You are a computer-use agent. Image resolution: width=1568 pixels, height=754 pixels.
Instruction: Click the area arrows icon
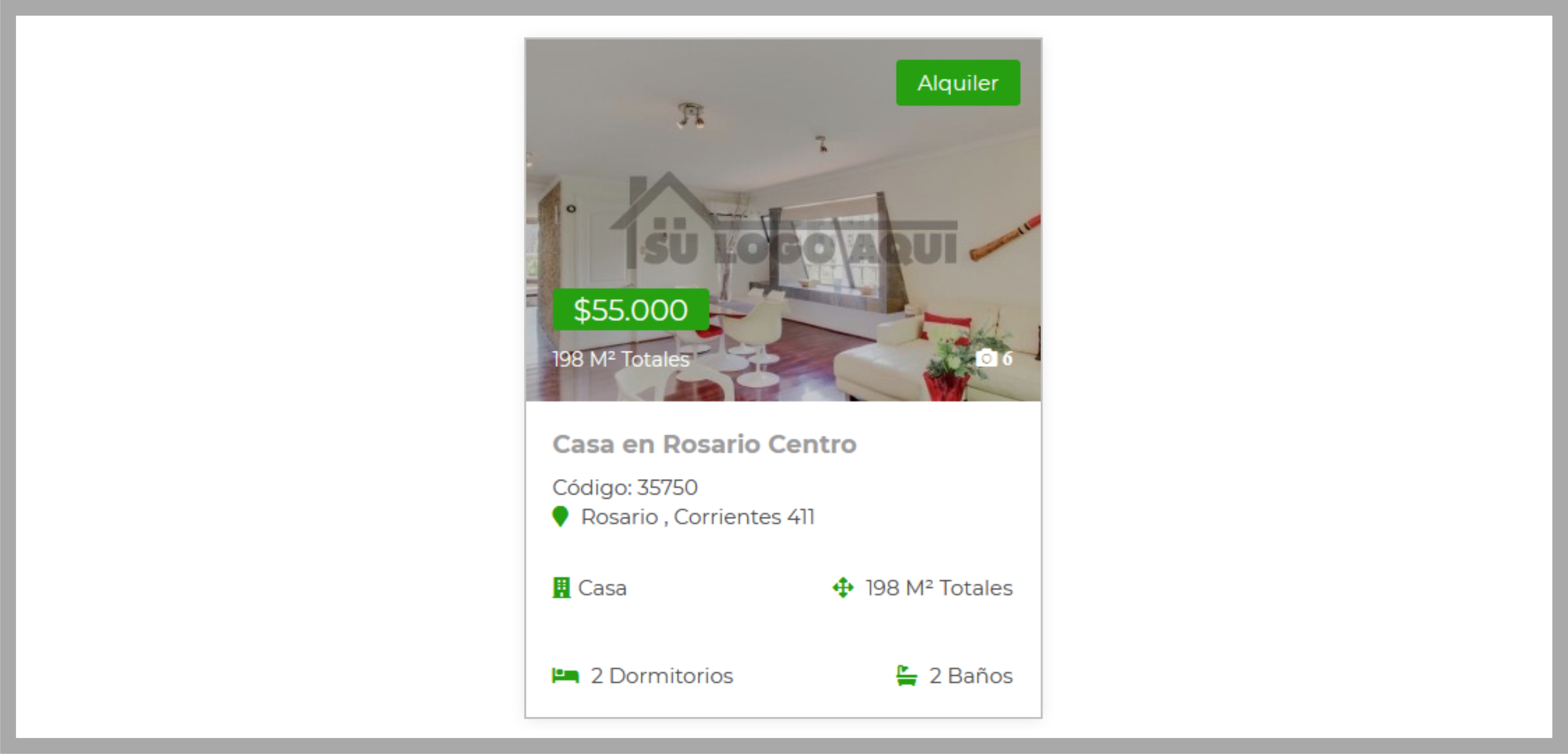click(x=843, y=588)
